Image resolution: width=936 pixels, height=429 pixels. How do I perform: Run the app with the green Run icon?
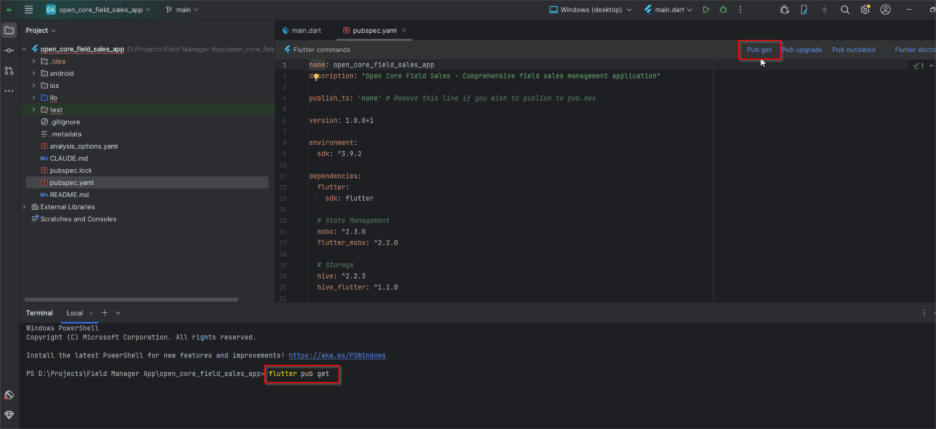(x=706, y=10)
